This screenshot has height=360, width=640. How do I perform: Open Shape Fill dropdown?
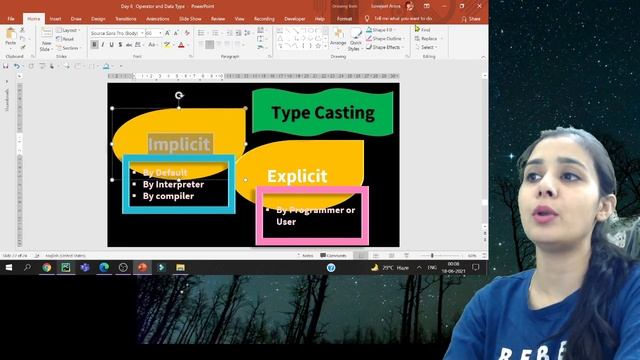point(380,30)
